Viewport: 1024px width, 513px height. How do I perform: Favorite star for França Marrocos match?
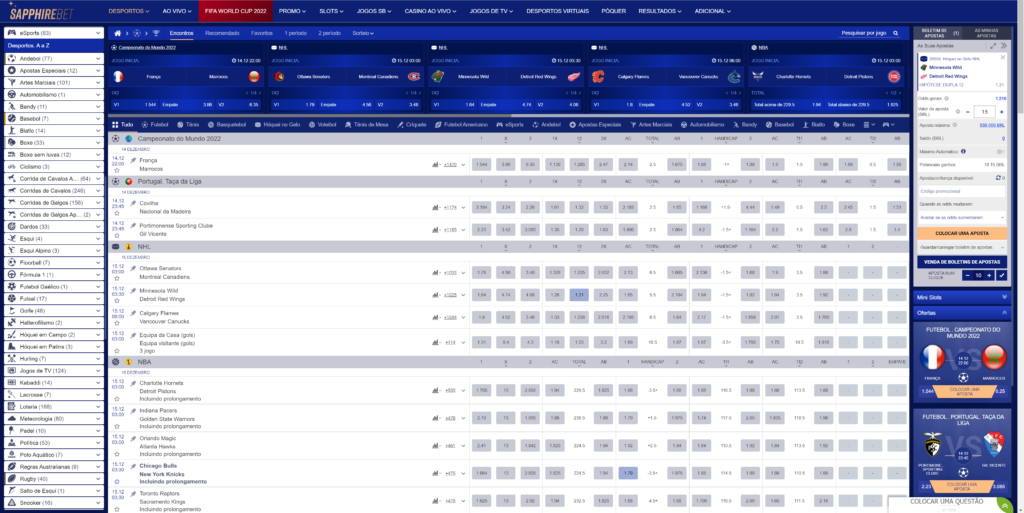click(x=117, y=170)
